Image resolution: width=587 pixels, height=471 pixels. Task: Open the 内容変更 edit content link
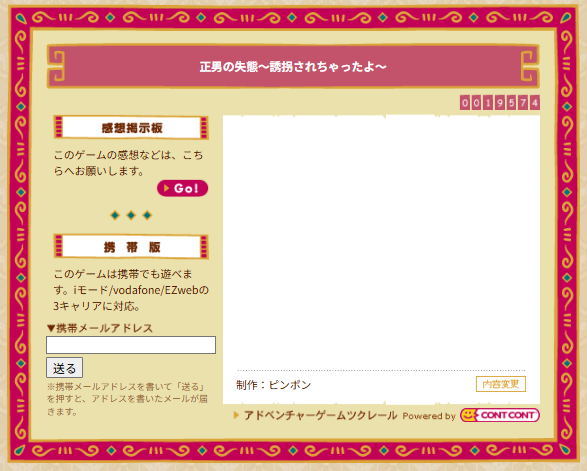[501, 384]
